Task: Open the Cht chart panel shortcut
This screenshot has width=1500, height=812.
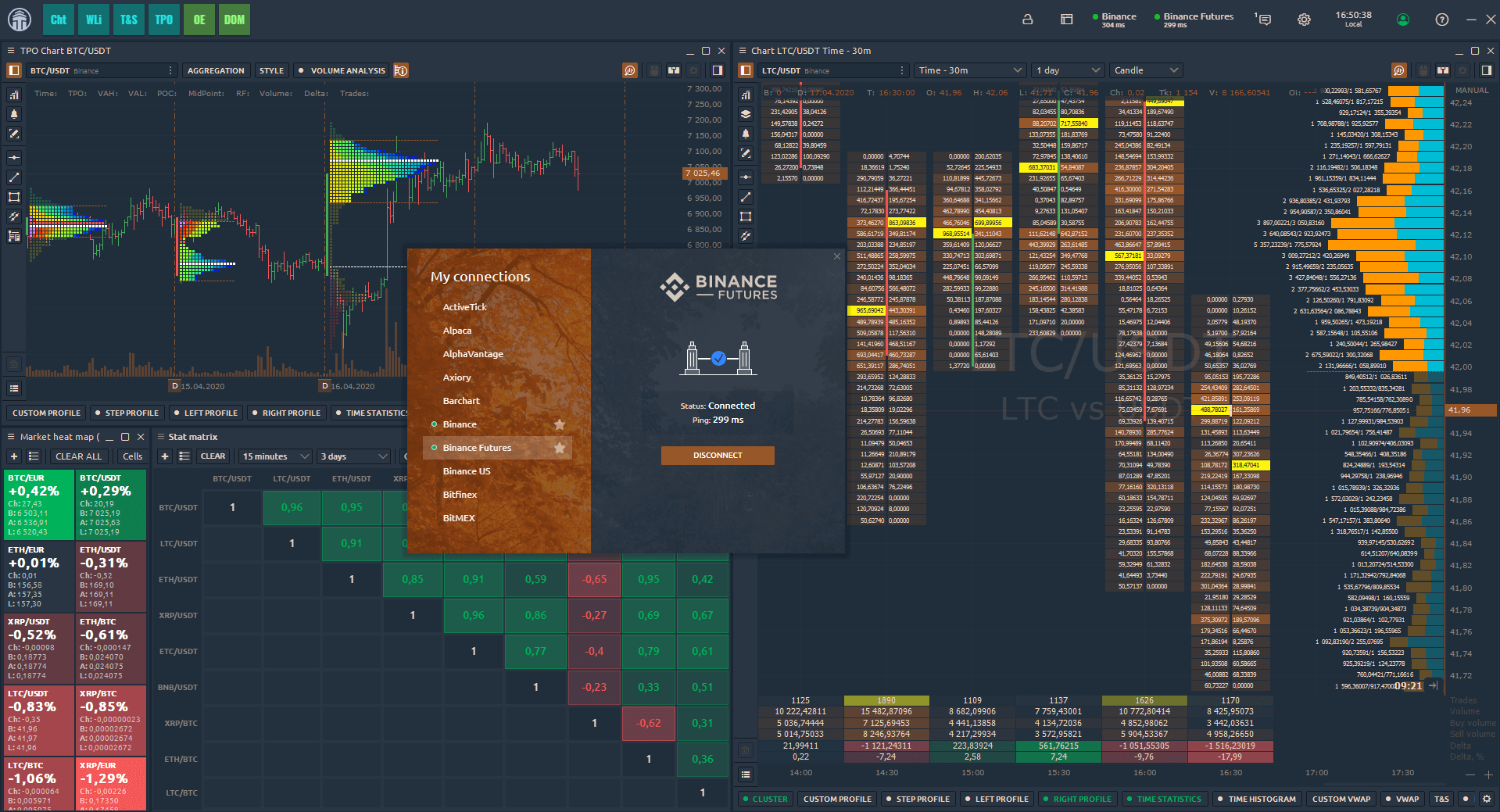Action: [59, 20]
